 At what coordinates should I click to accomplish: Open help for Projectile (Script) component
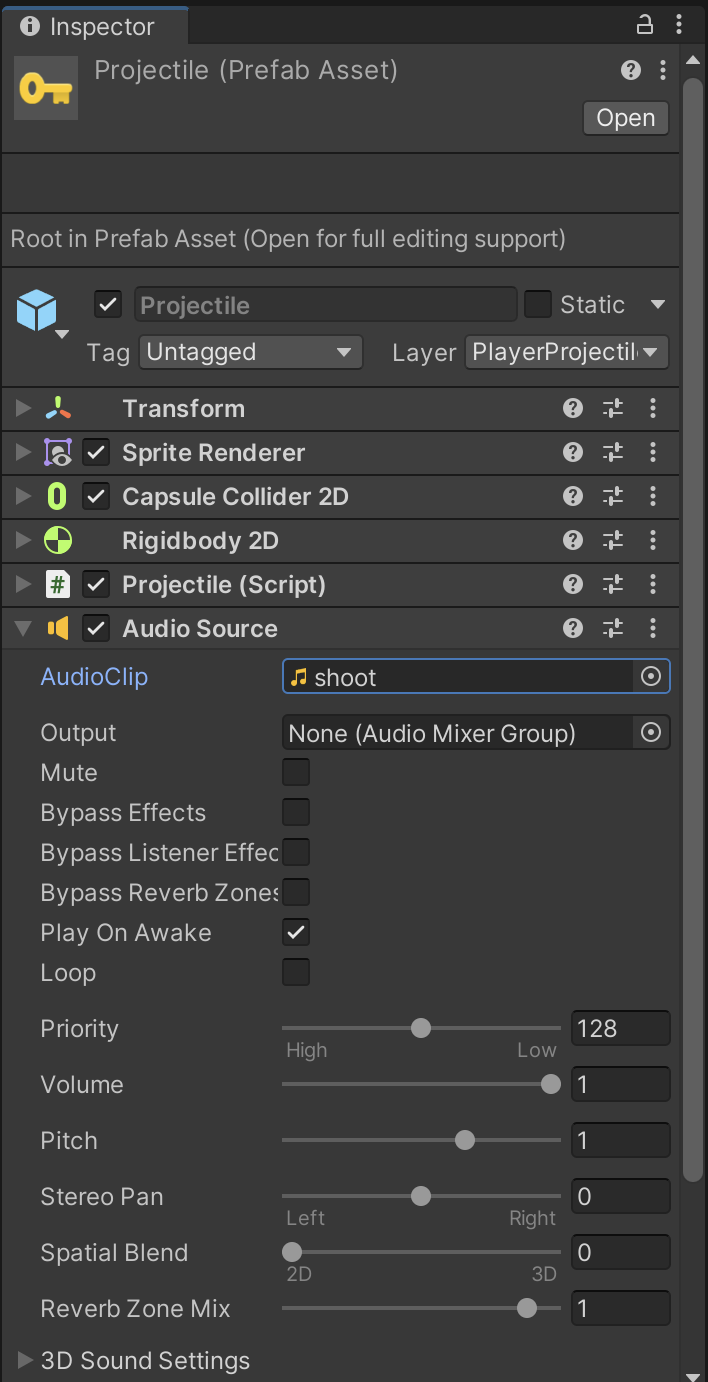[x=573, y=585]
